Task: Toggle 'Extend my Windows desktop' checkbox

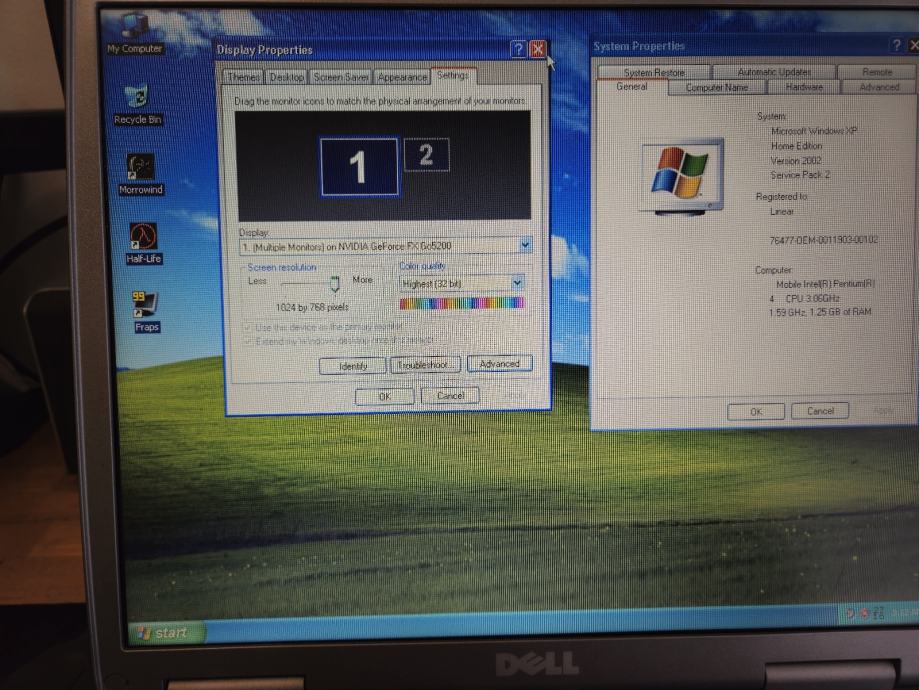Action: tap(247, 341)
